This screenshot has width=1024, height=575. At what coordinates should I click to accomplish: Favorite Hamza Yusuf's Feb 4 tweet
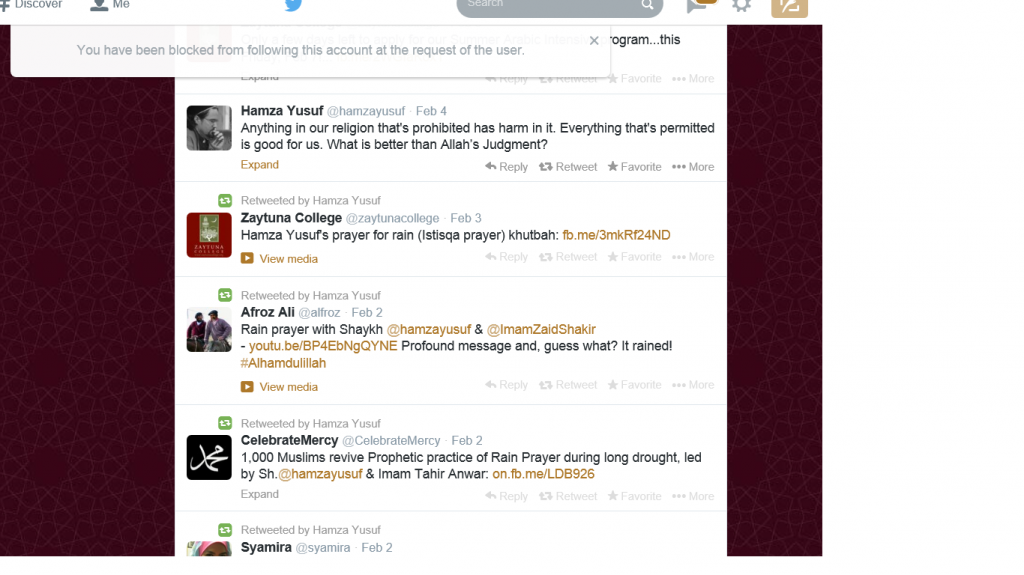coord(635,167)
